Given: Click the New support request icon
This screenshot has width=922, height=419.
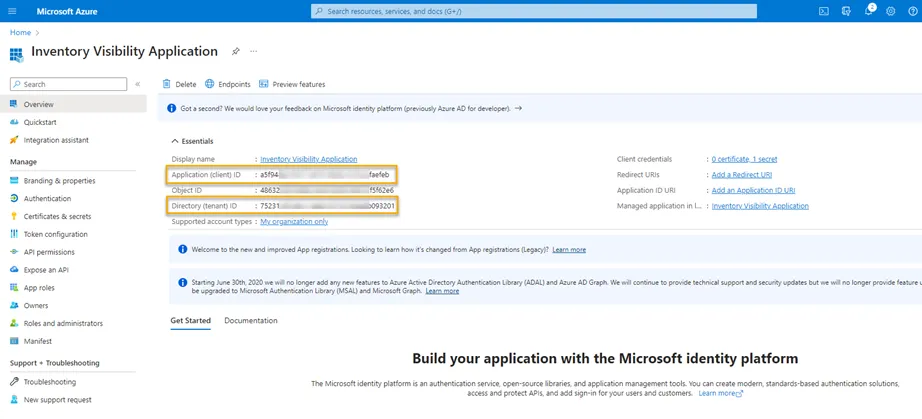Looking at the screenshot, I should pos(14,400).
